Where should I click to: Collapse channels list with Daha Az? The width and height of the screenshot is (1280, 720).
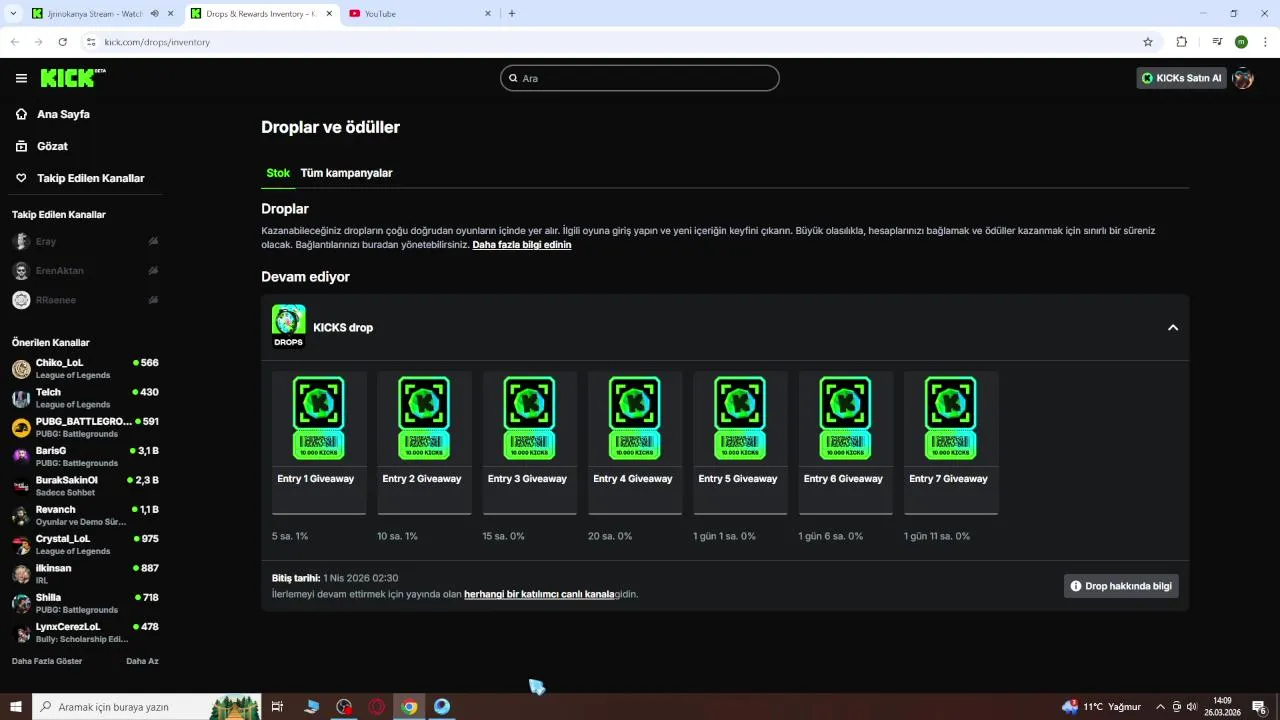pyautogui.click(x=142, y=661)
